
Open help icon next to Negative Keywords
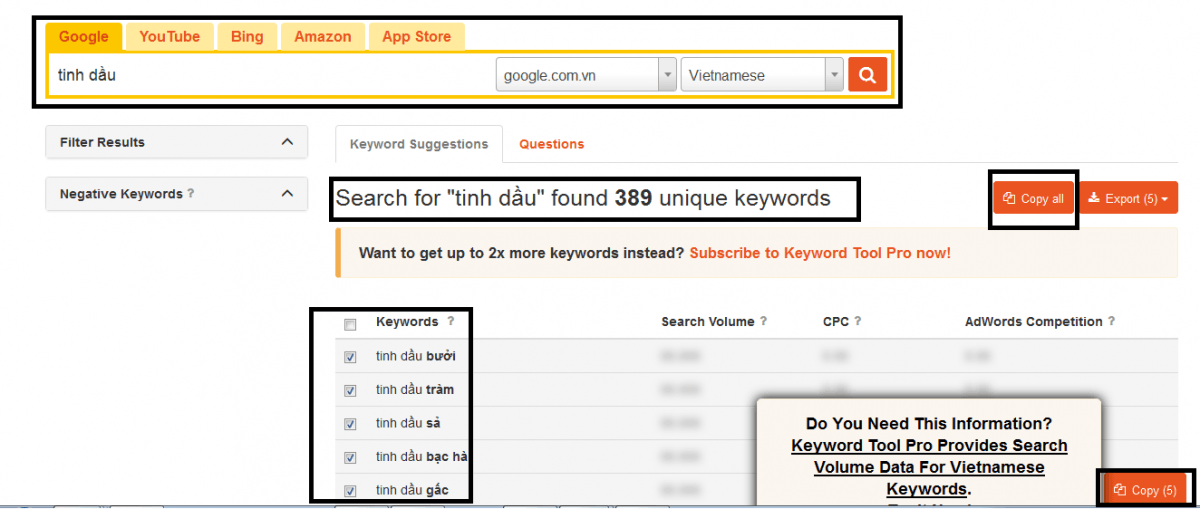191,194
